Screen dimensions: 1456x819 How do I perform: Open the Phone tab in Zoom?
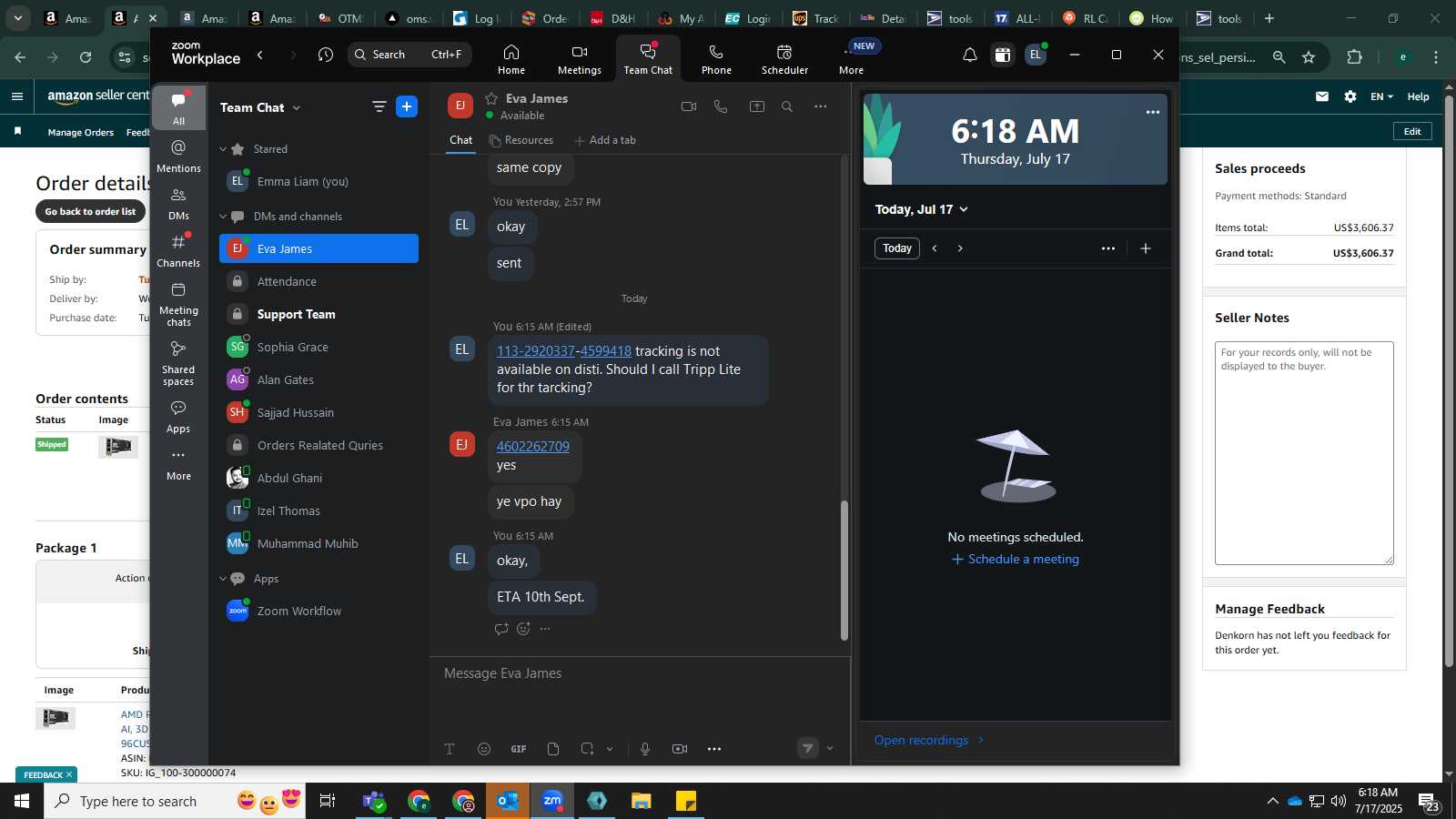(x=716, y=59)
